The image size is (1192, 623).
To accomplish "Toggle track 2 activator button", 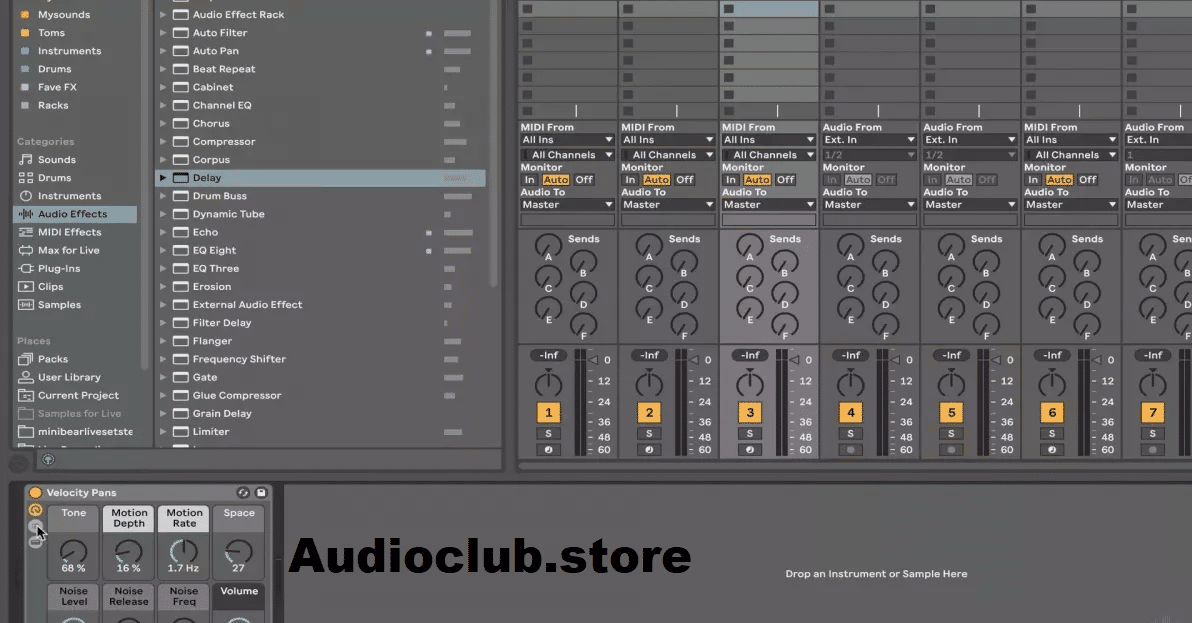I will [649, 413].
